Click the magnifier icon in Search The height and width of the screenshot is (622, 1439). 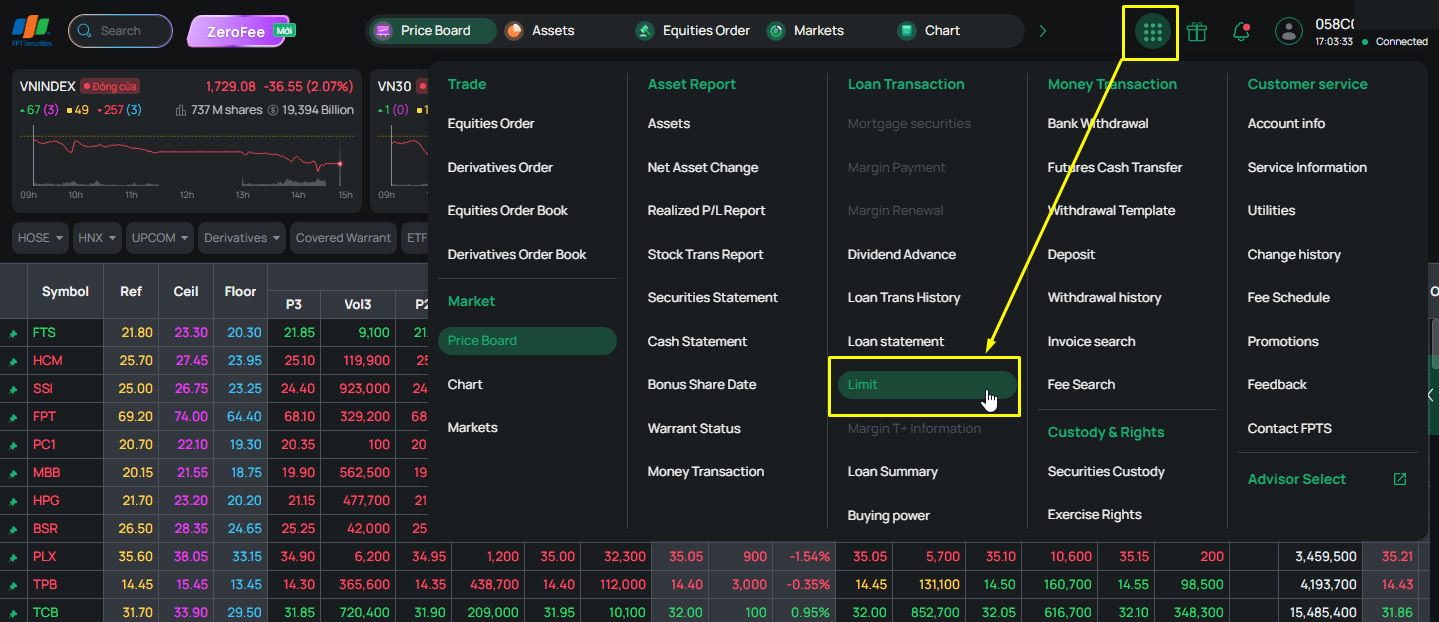[85, 31]
